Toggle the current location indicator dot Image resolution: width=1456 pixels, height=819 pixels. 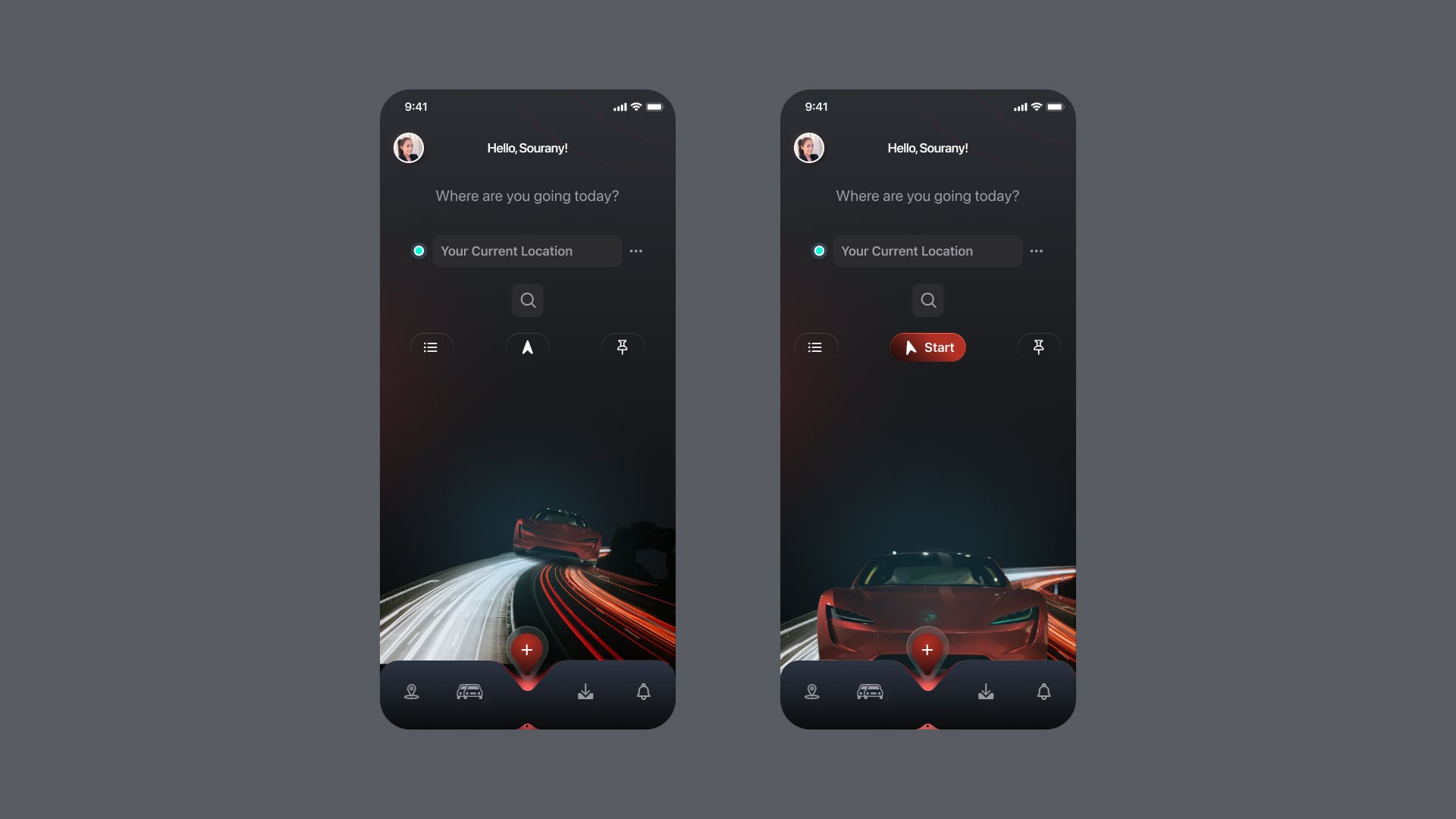click(419, 251)
